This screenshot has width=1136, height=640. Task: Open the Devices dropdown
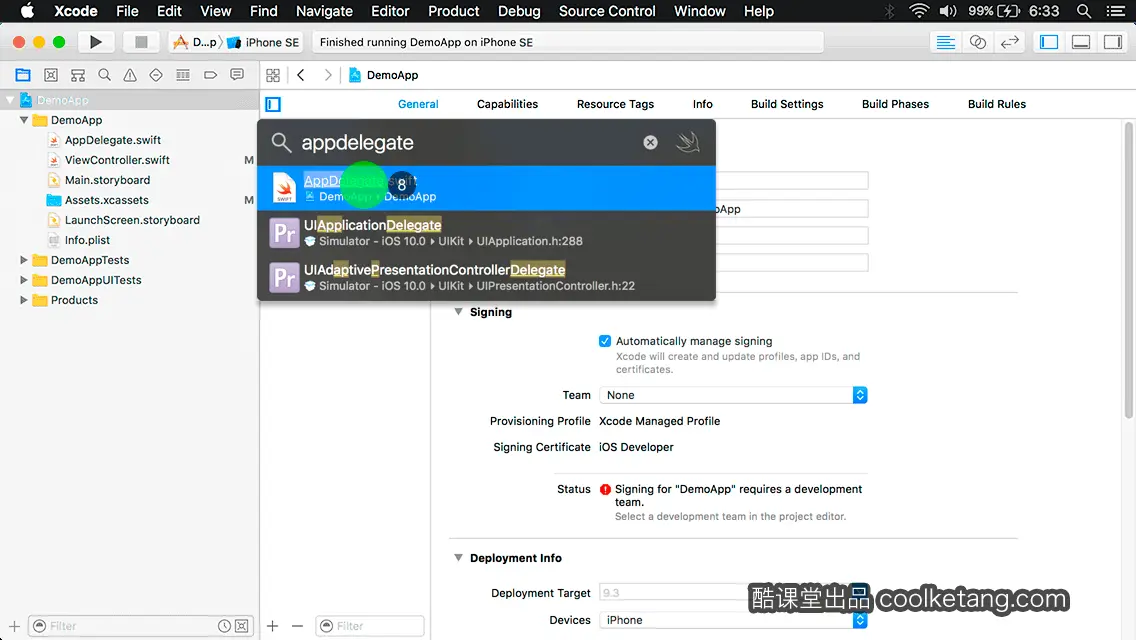coord(732,620)
